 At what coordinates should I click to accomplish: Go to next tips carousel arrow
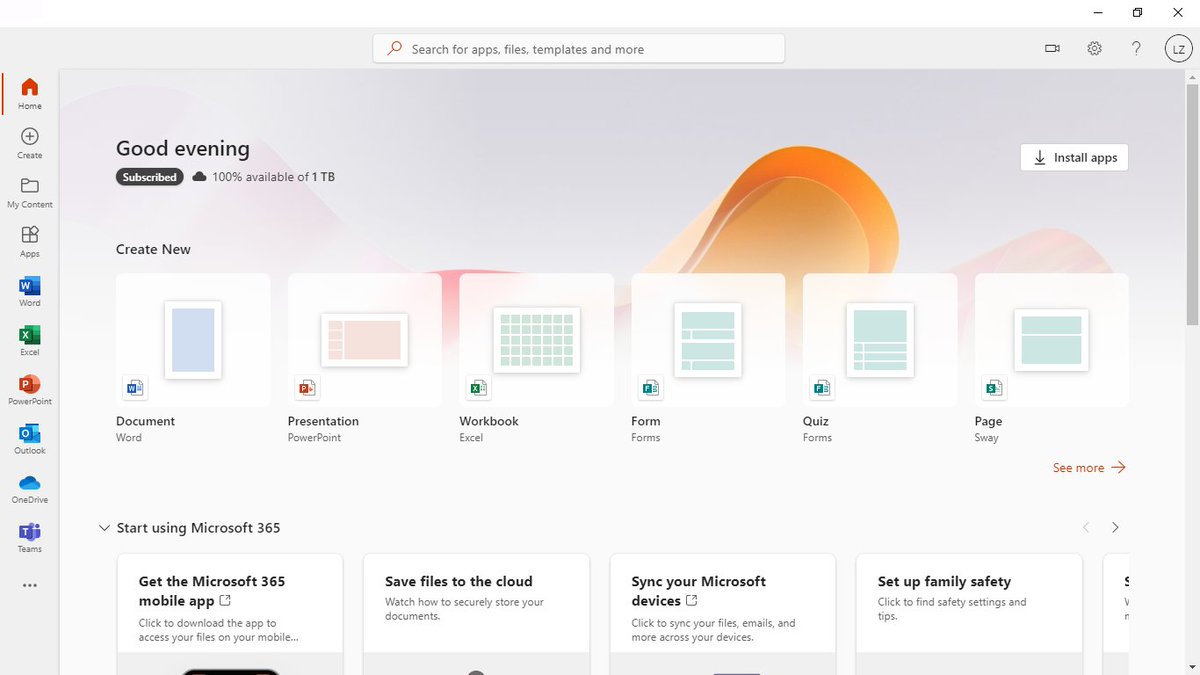pyautogui.click(x=1115, y=527)
